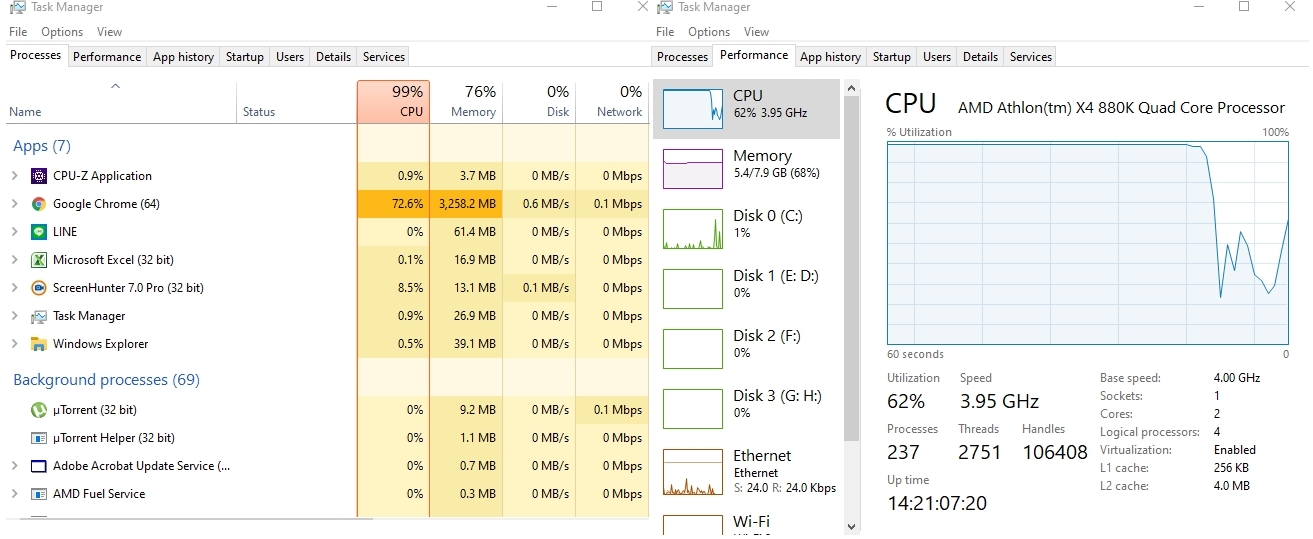Open Services tab in right window
1313x539 pixels.
pos(1031,57)
